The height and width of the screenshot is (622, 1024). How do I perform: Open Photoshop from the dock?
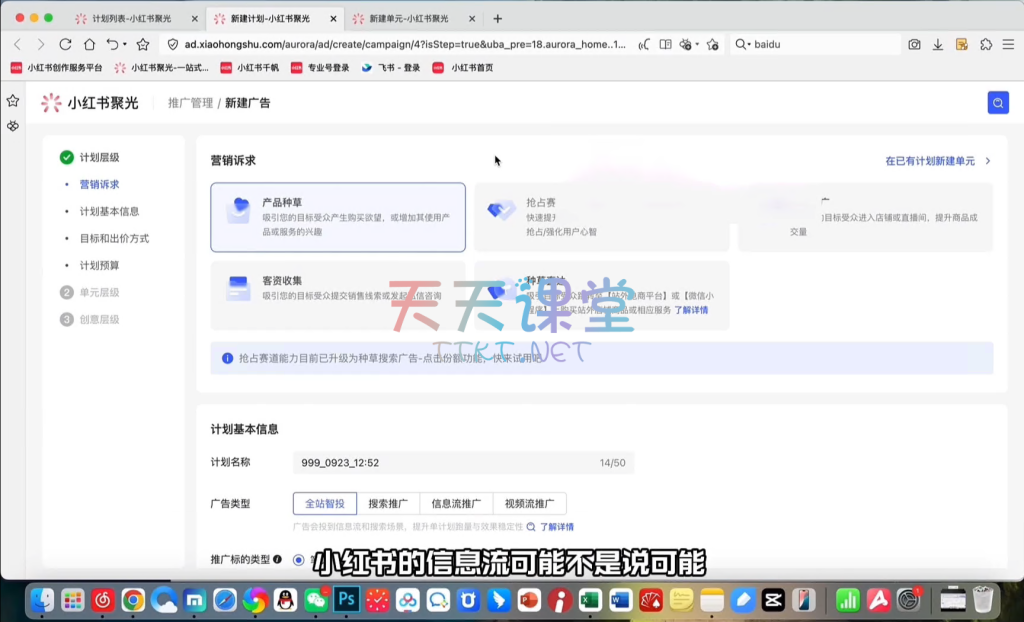point(347,599)
